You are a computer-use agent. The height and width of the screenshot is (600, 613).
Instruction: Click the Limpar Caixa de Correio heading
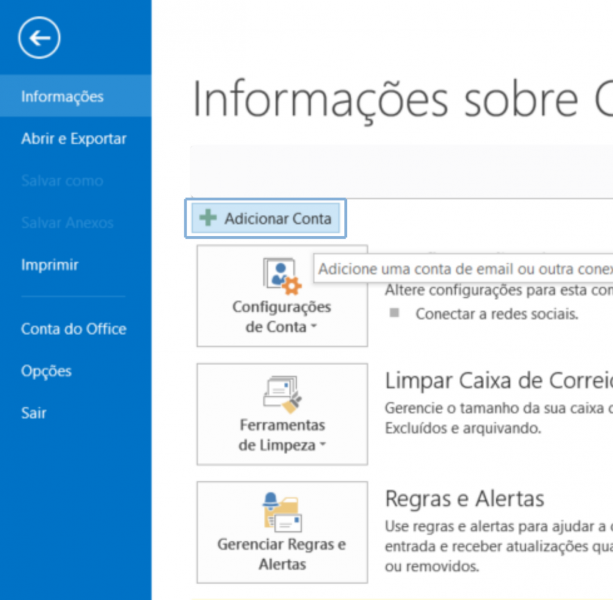pyautogui.click(x=498, y=381)
